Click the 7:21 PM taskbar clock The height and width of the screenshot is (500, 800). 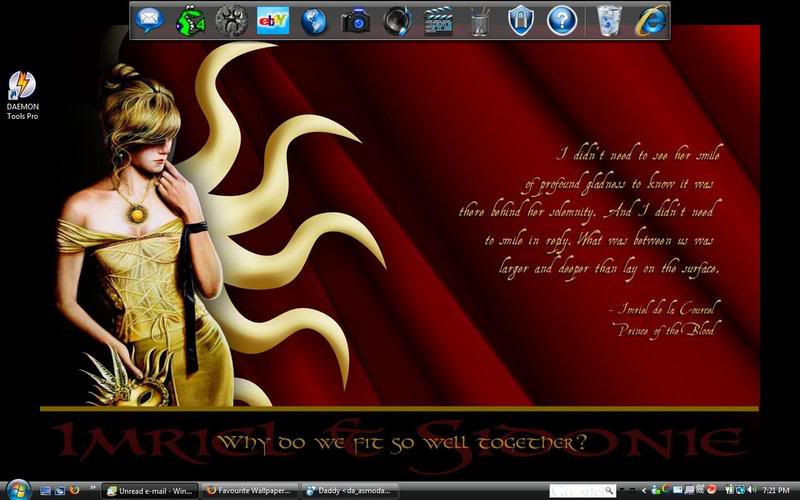[x=776, y=490]
